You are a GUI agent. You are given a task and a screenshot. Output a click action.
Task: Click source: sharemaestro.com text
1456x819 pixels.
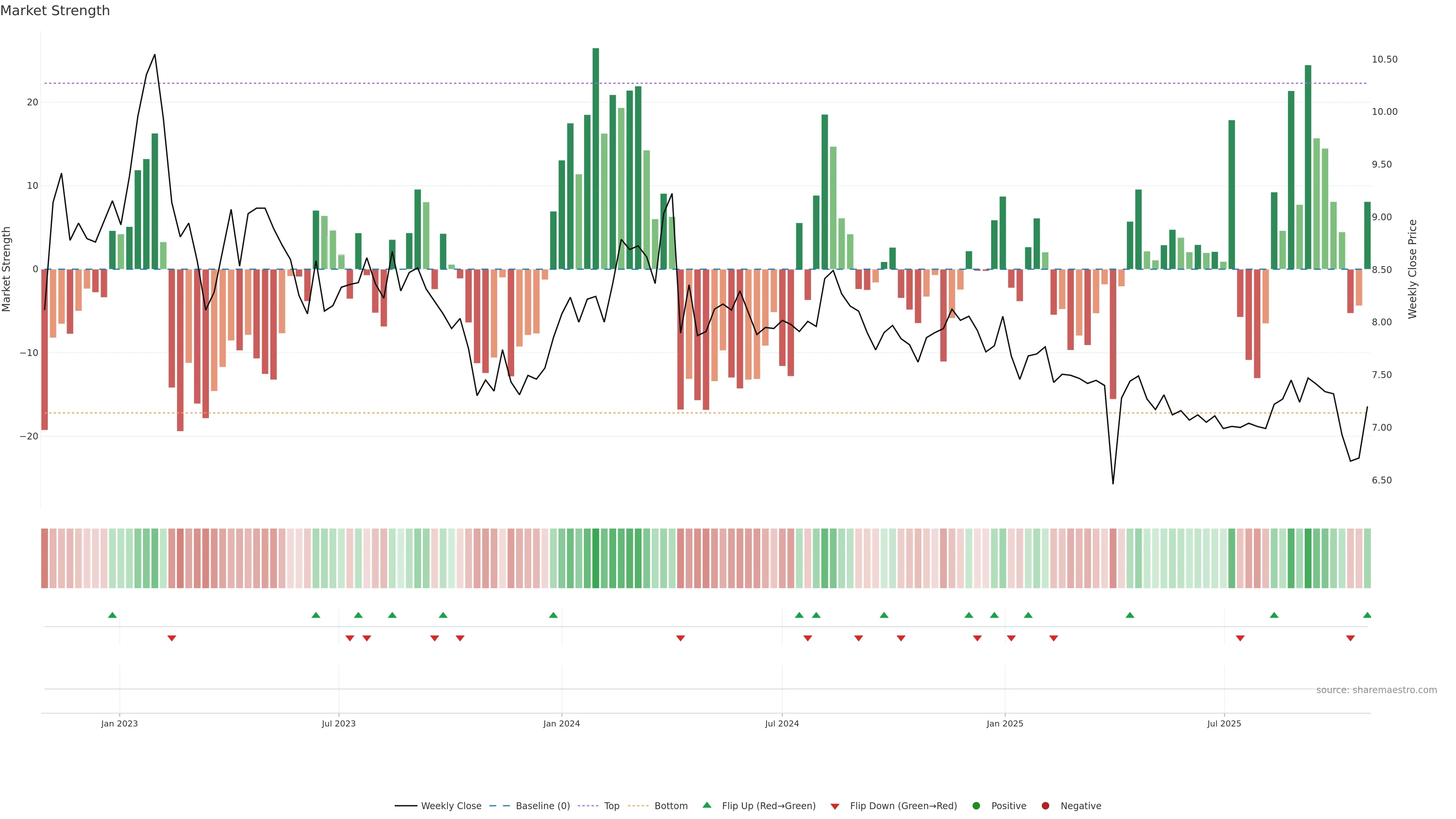coord(1376,690)
